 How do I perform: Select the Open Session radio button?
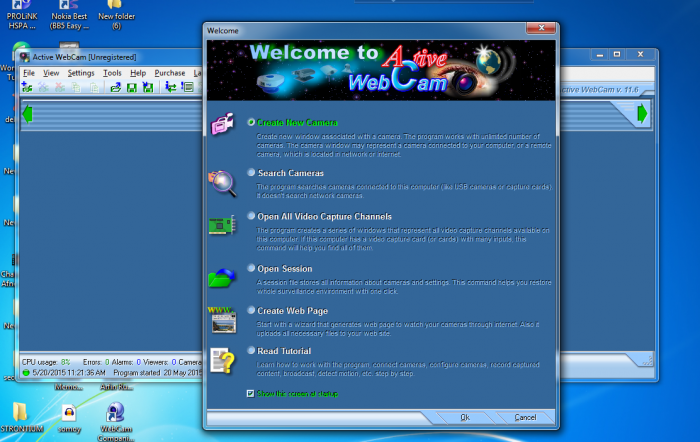coord(251,268)
